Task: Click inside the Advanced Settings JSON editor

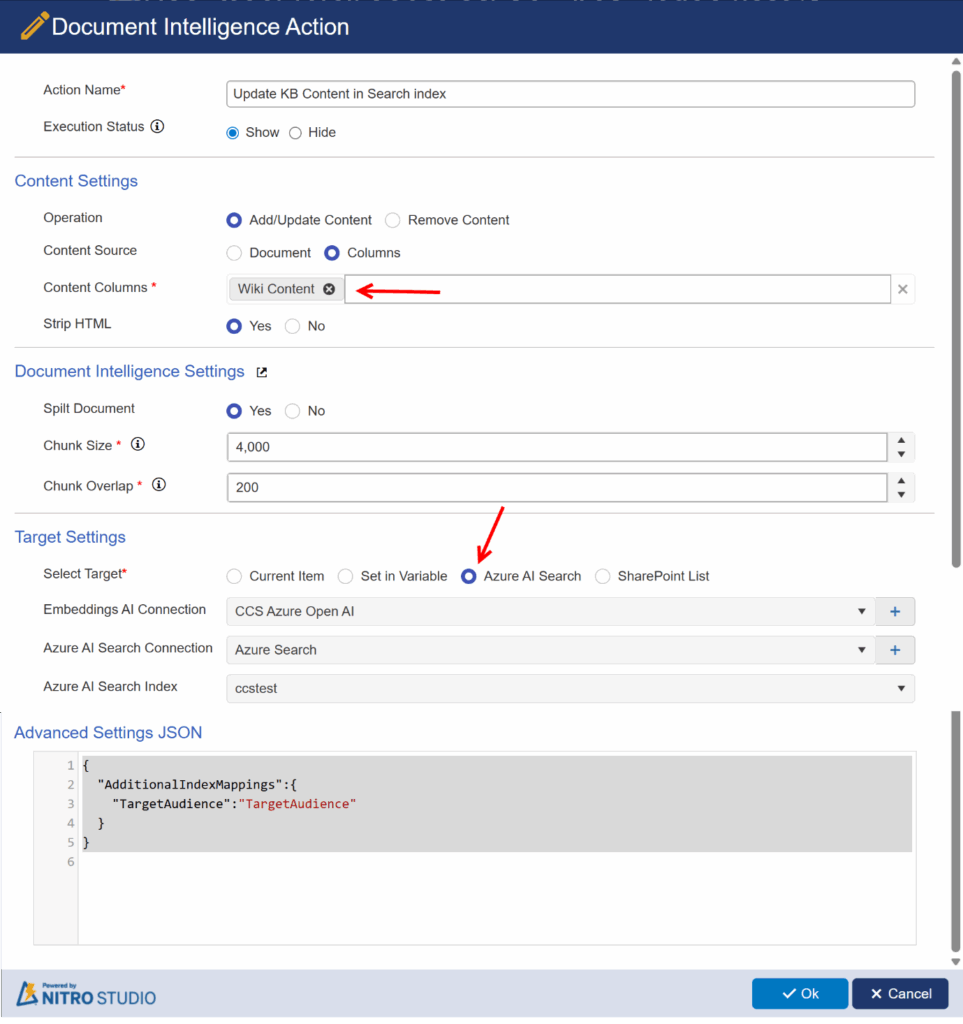Action: point(496,890)
